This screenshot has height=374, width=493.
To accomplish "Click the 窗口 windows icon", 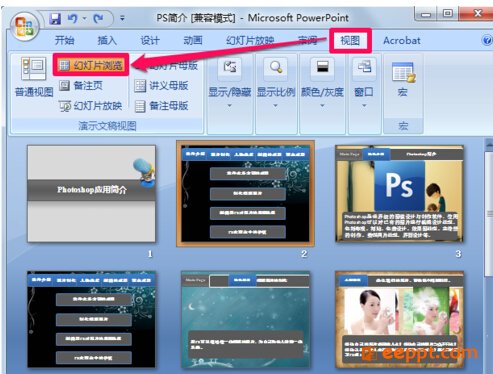I will [x=364, y=68].
